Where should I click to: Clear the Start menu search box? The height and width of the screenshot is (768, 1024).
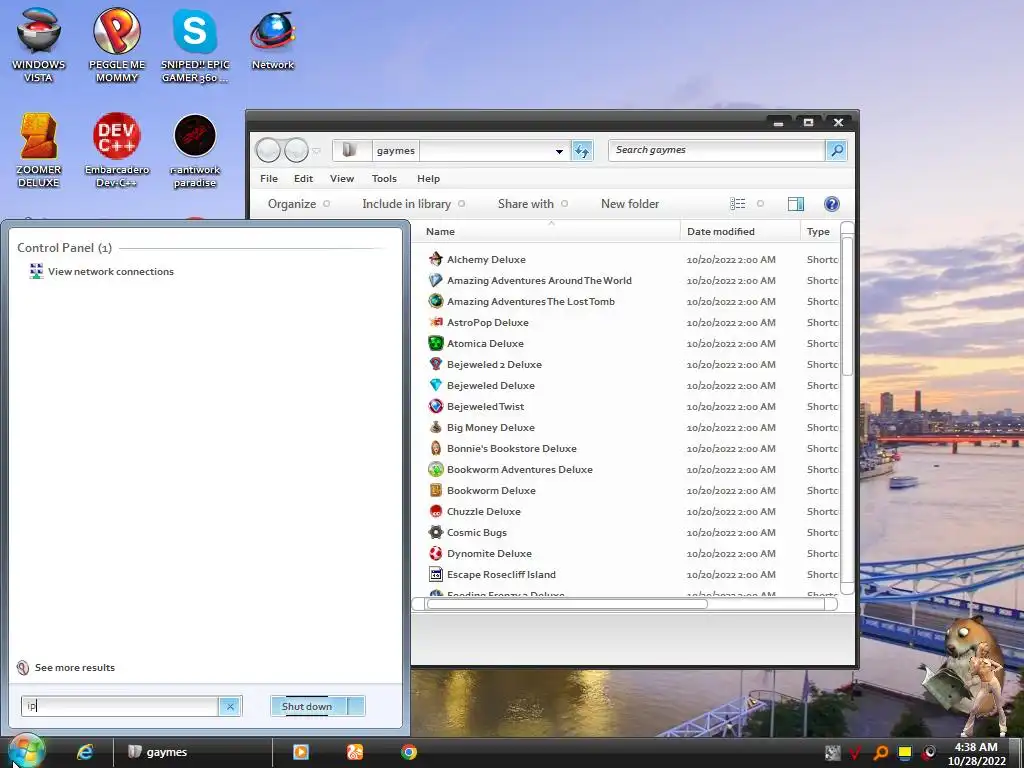230,706
